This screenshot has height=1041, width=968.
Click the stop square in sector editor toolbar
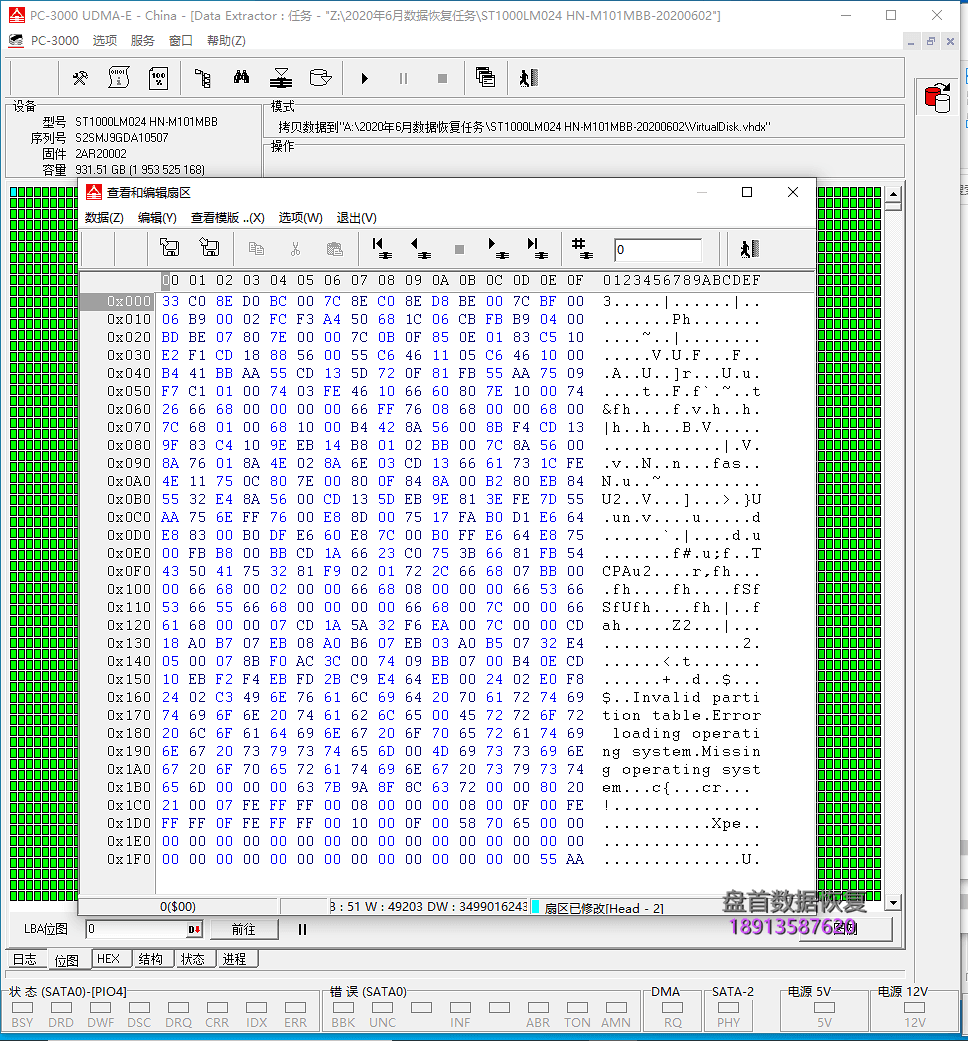[x=459, y=250]
